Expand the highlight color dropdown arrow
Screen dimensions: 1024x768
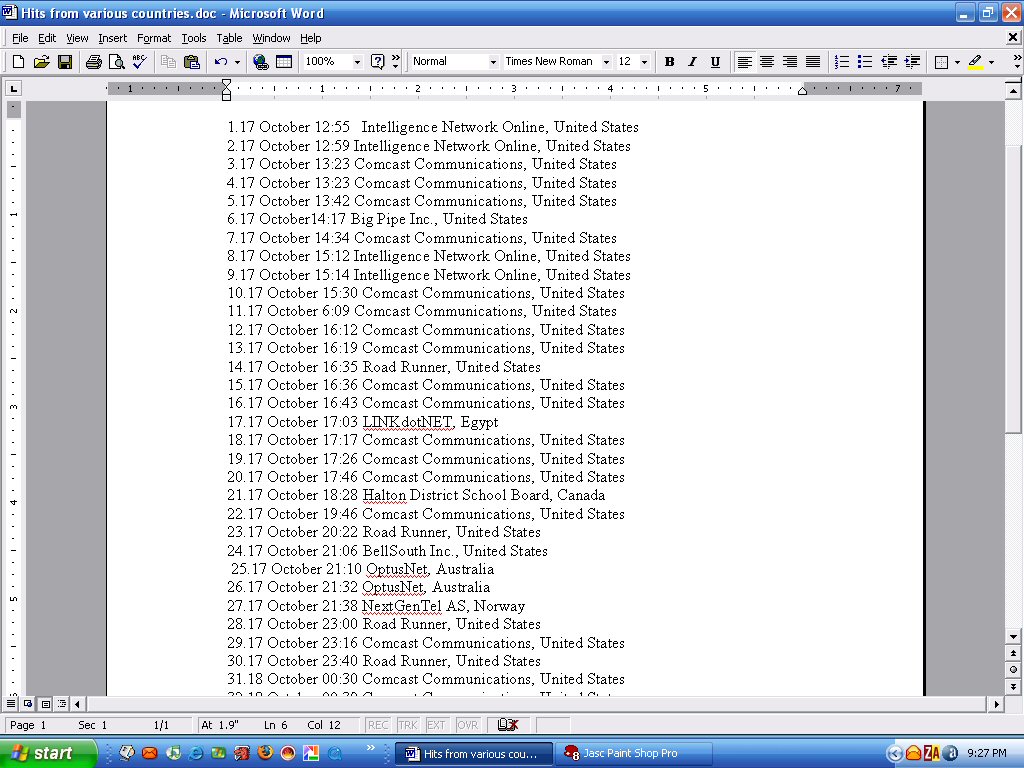click(x=991, y=62)
